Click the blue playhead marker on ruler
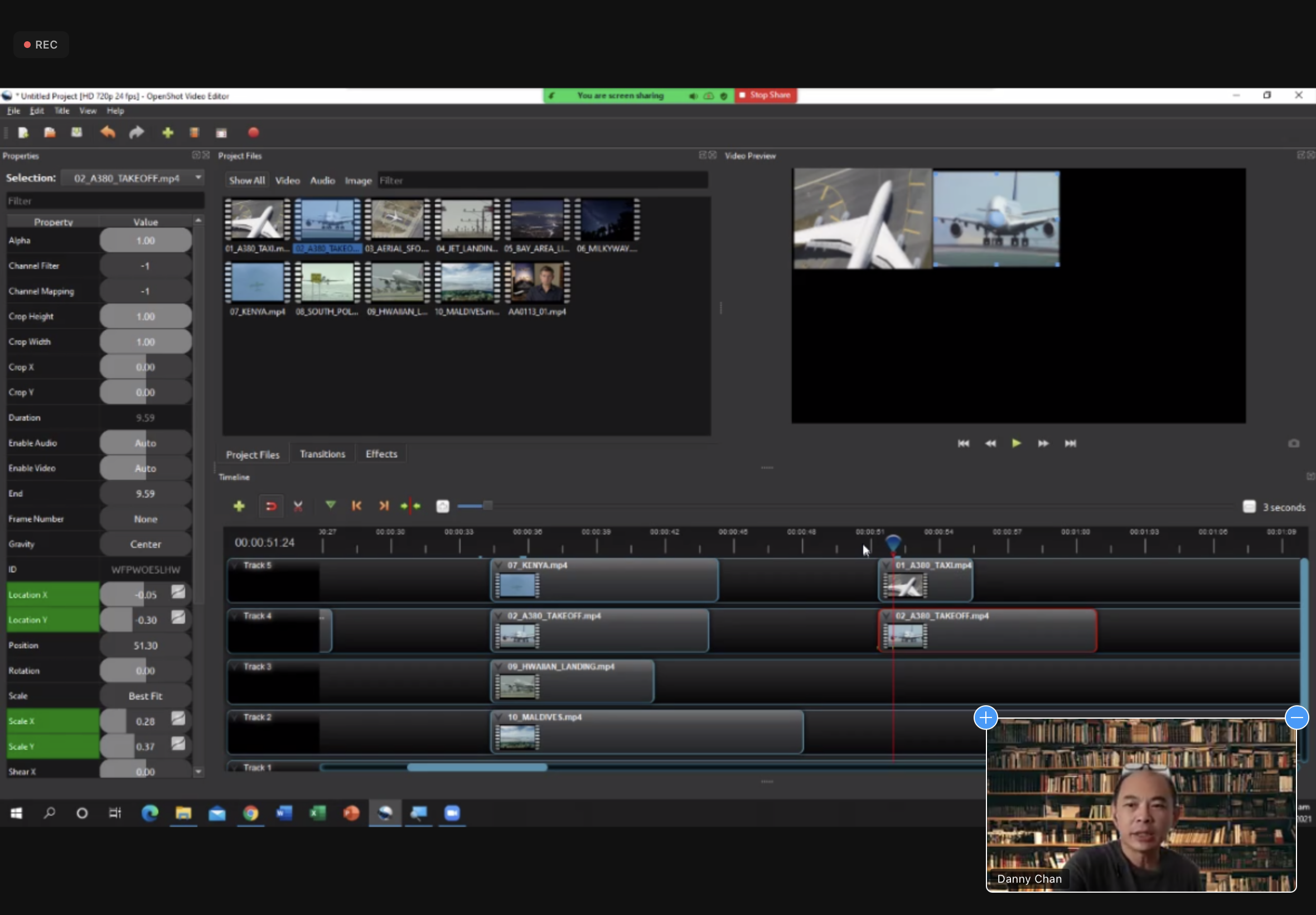 (x=893, y=542)
